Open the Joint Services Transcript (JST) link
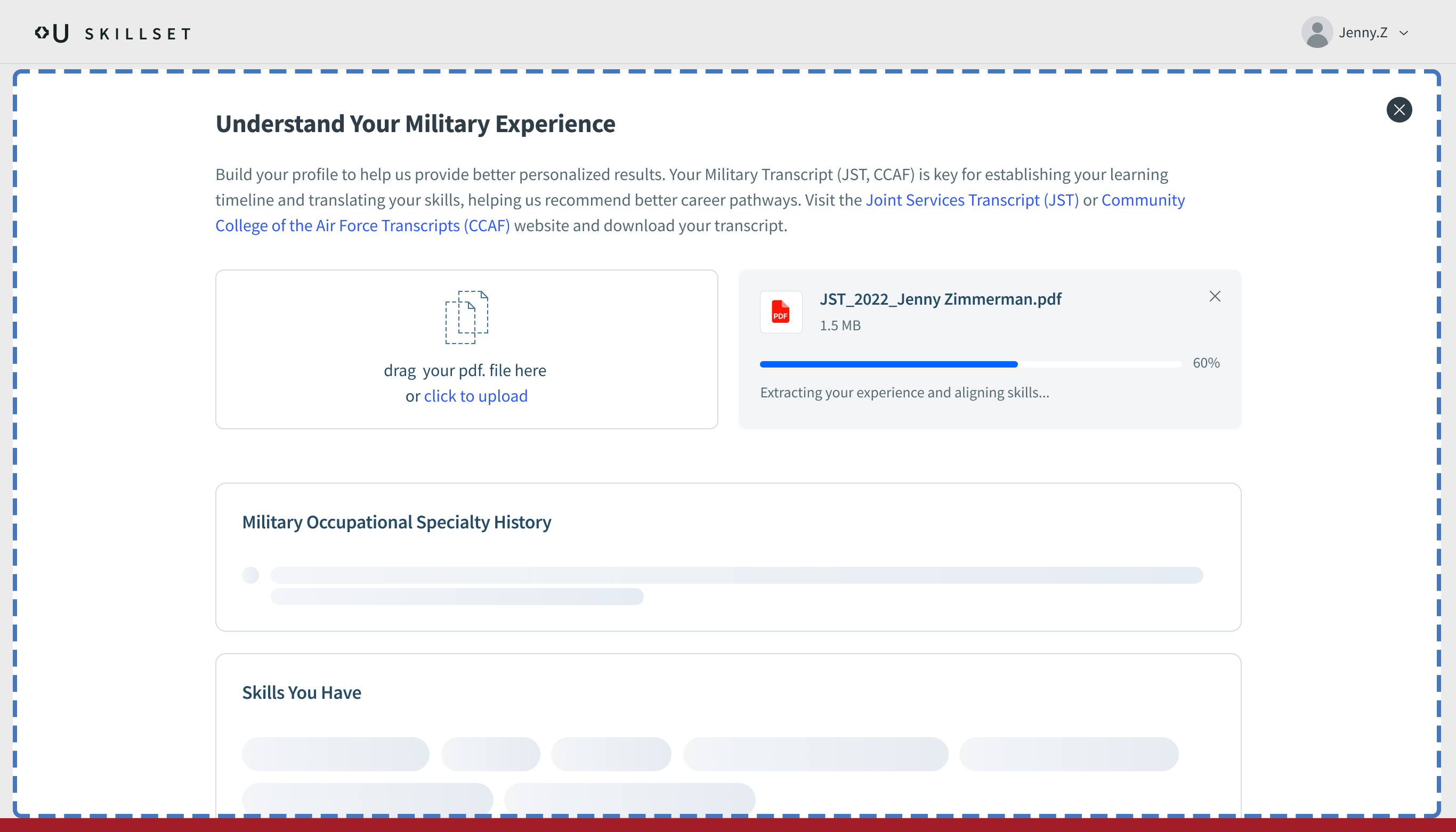 [972, 200]
